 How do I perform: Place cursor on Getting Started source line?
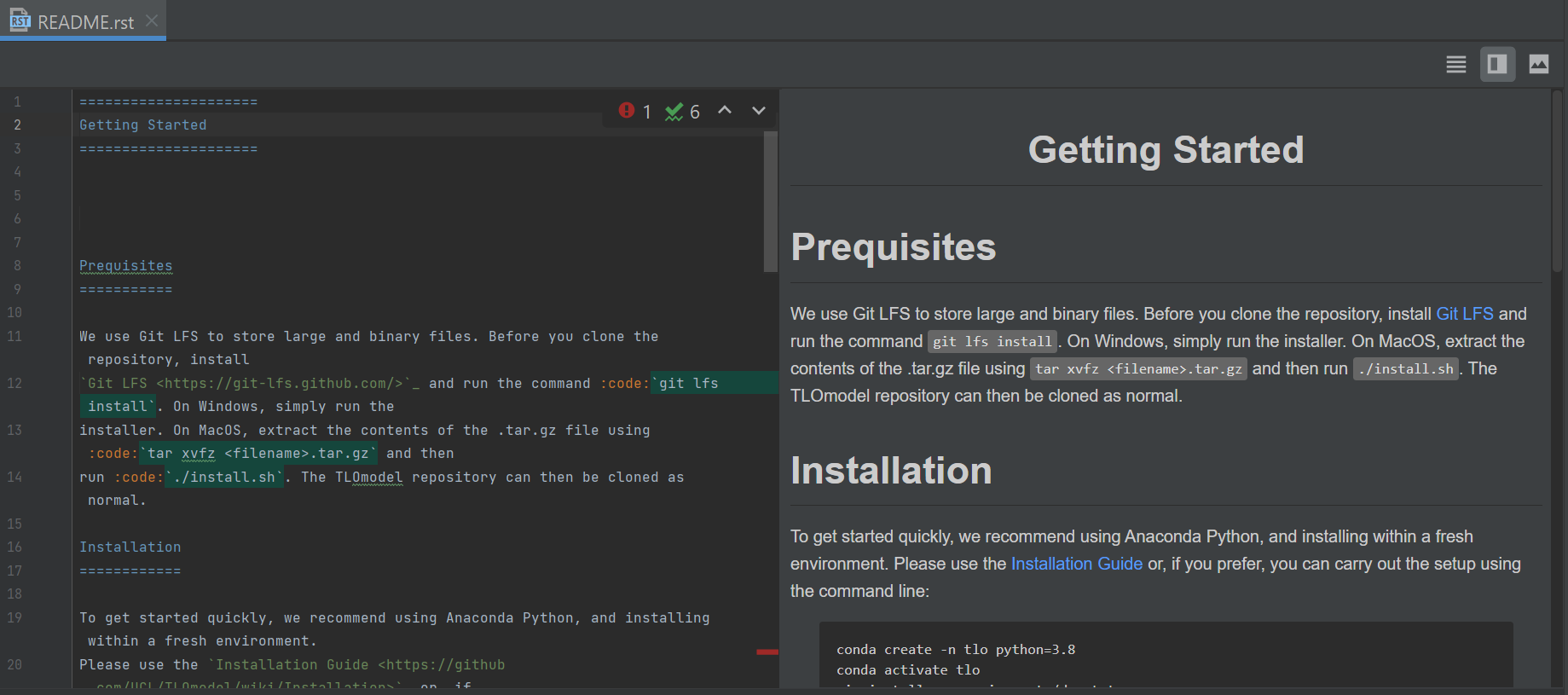143,125
